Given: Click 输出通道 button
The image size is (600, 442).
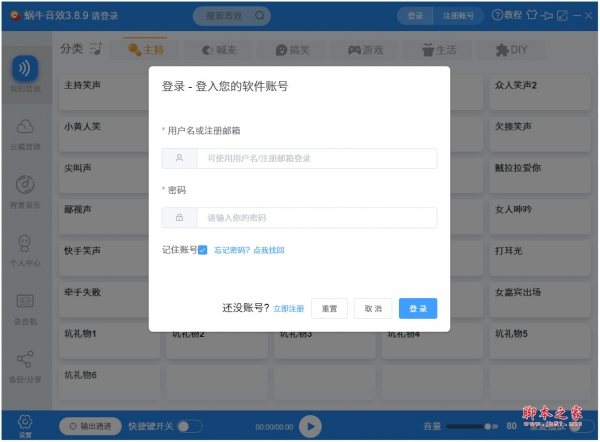Looking at the screenshot, I should click(x=90, y=426).
